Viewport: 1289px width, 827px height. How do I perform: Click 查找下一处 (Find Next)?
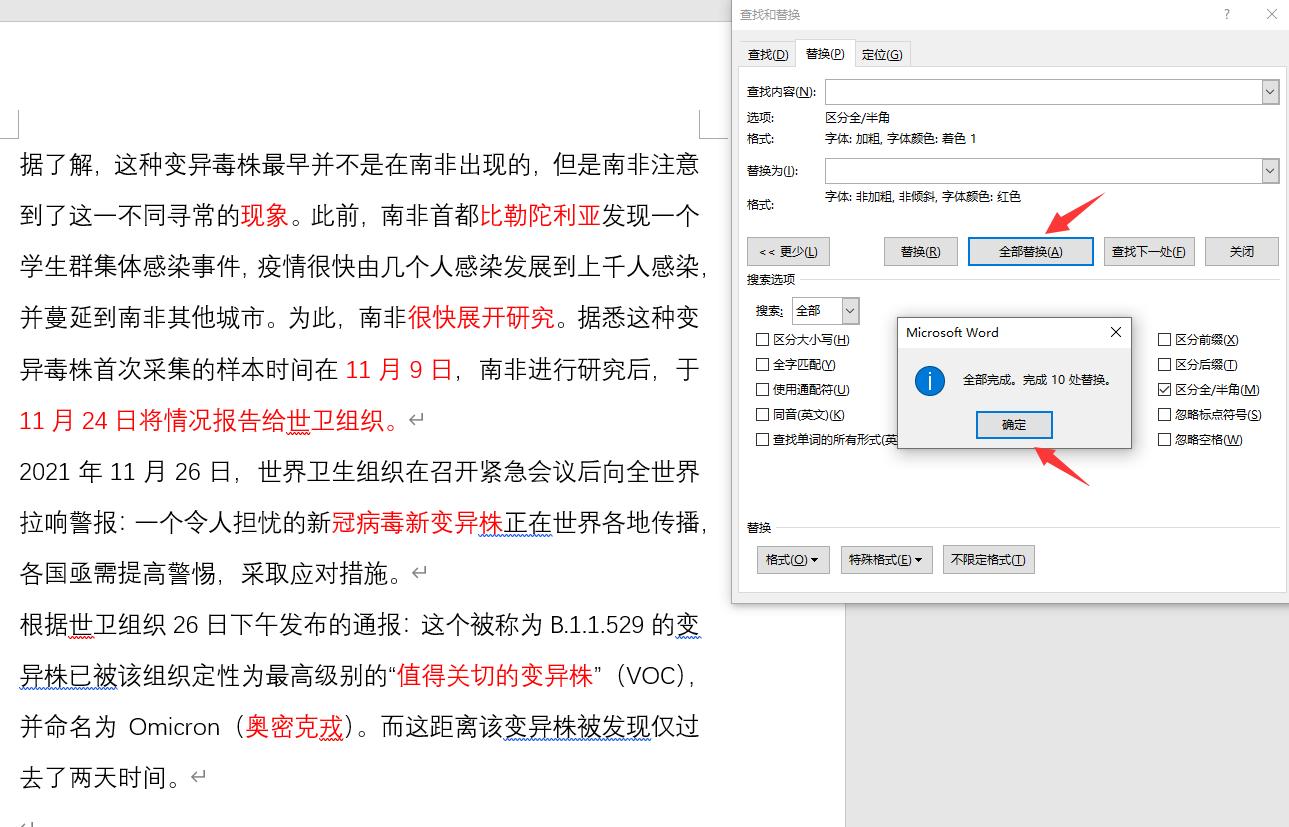(1148, 251)
